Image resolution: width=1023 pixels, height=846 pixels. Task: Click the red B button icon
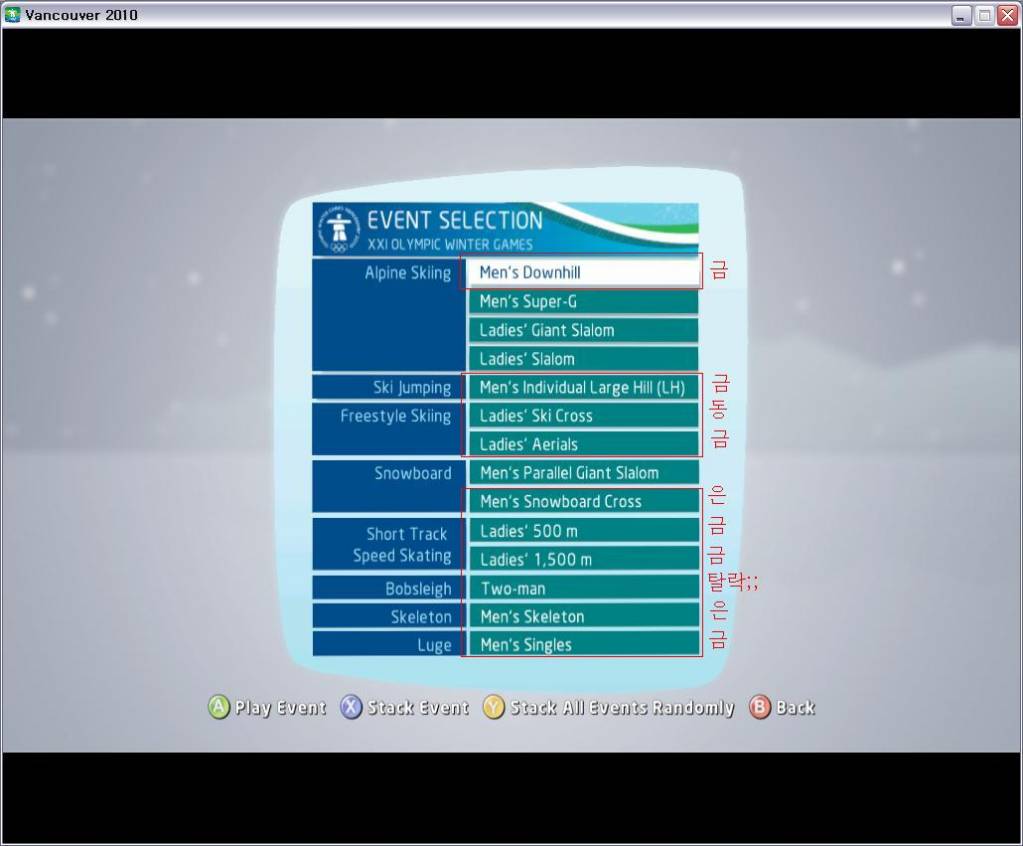click(760, 707)
